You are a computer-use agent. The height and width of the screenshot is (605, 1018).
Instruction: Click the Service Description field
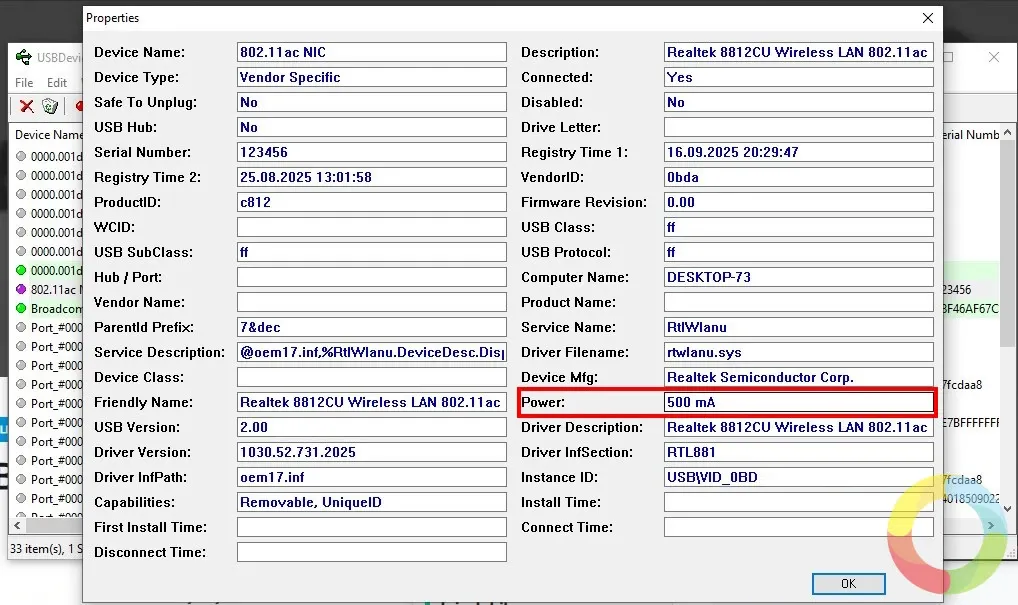click(x=371, y=352)
